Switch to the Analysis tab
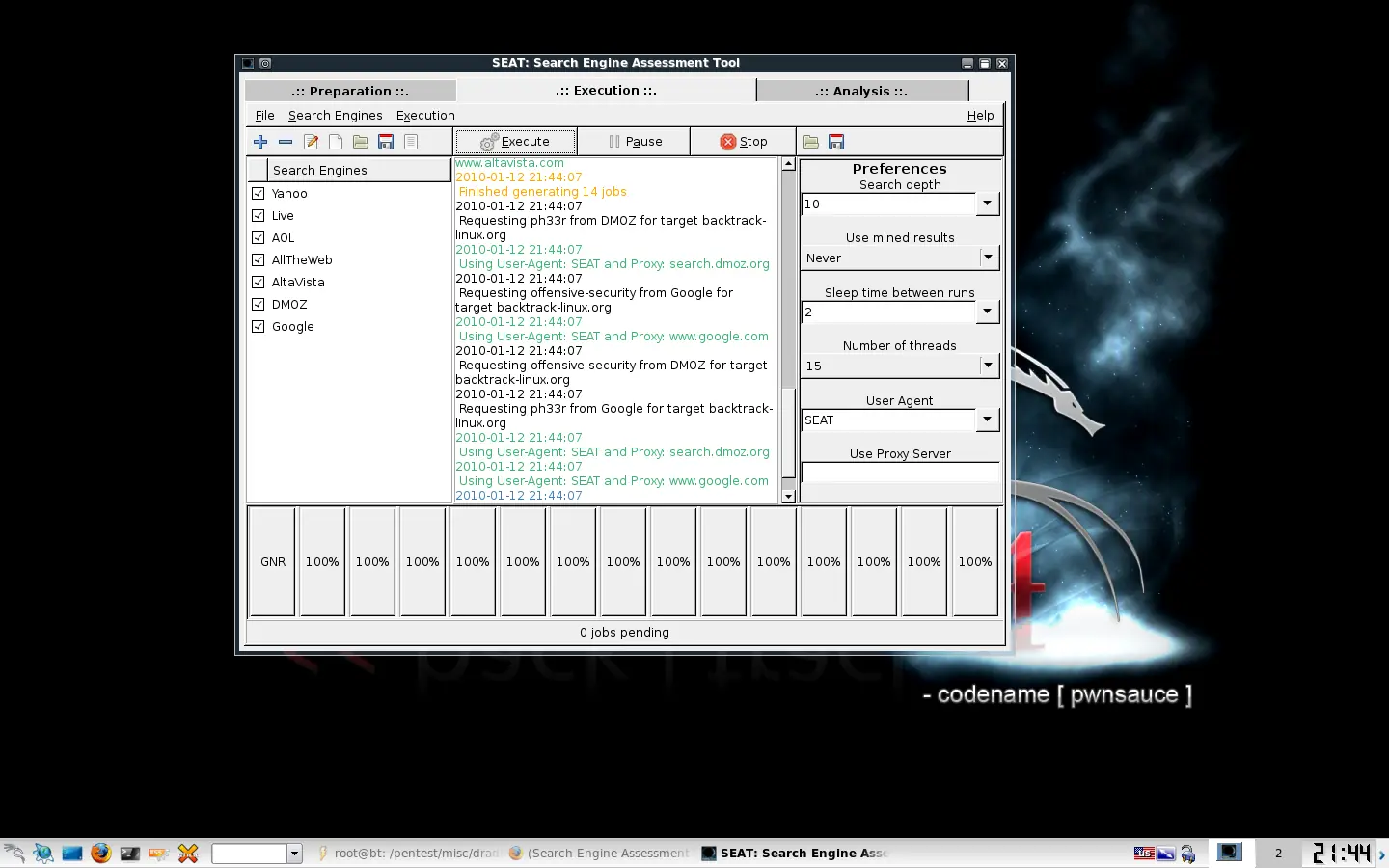The width and height of the screenshot is (1389, 868). pyautogui.click(x=861, y=91)
